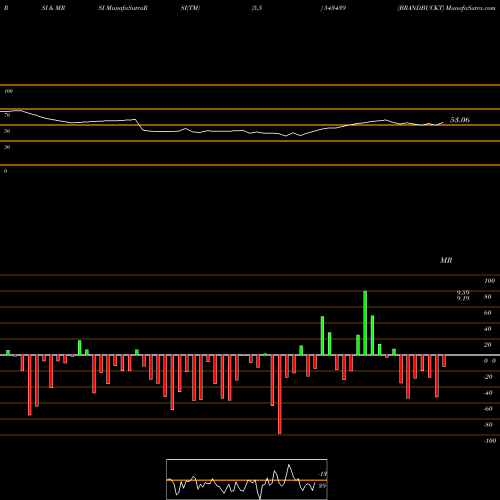
Task: Click the 9.59 value beside the MR chart
Action: (463, 292)
